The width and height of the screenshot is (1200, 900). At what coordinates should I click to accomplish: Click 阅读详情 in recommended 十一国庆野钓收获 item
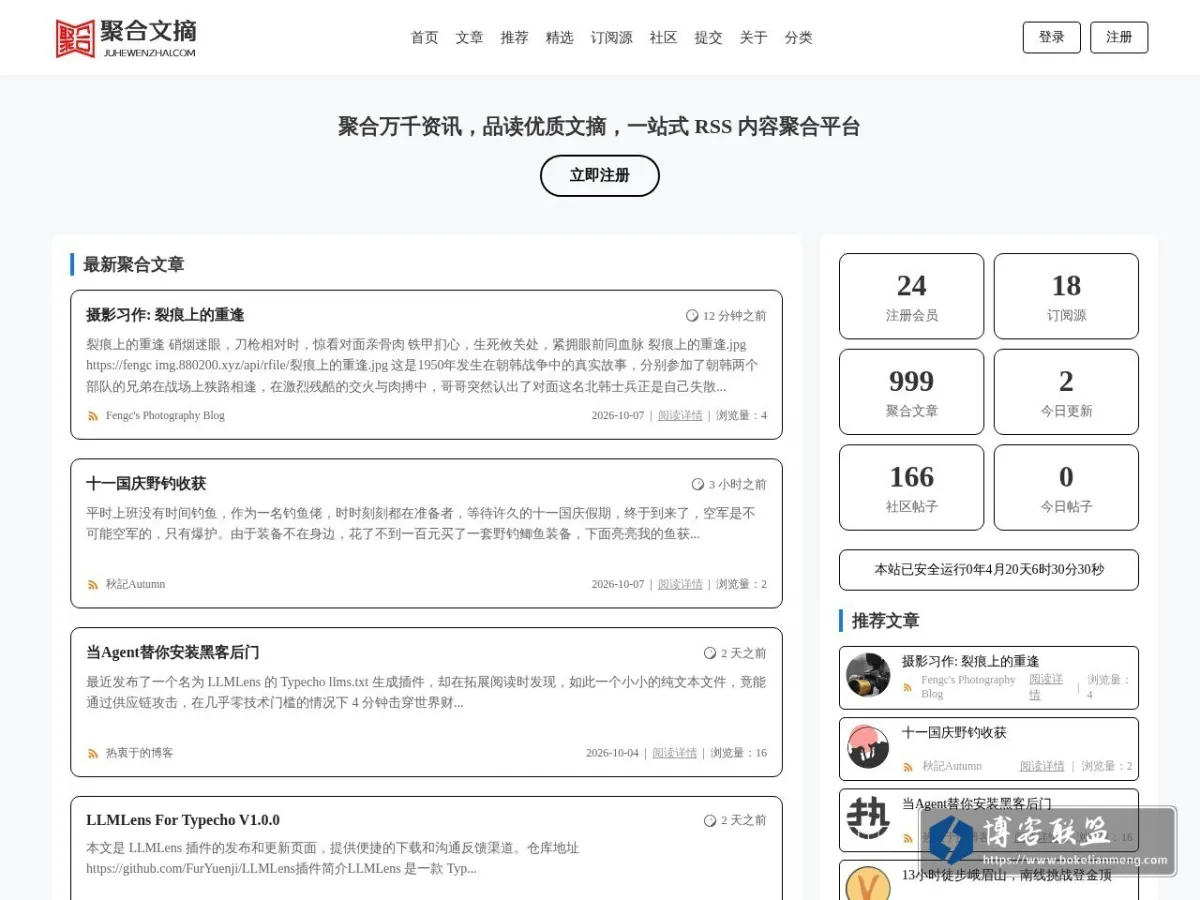coord(1042,767)
